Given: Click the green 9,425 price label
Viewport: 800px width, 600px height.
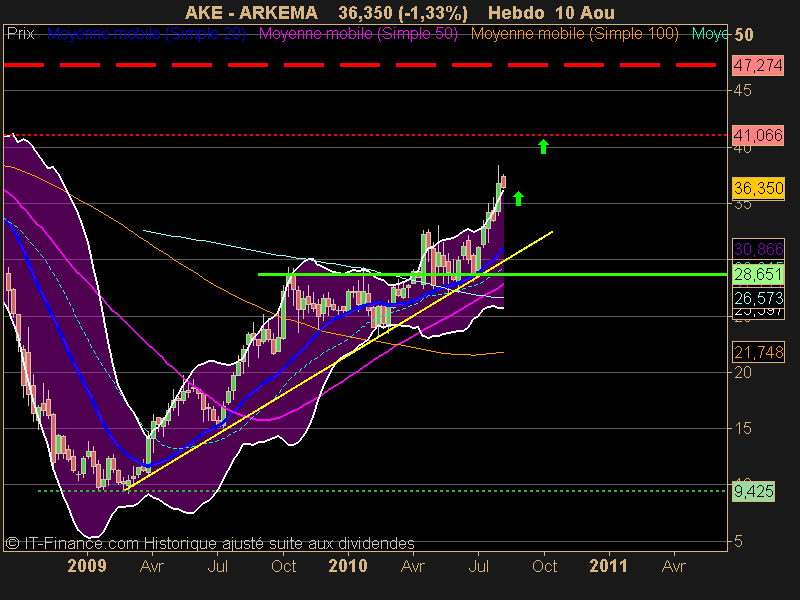Looking at the screenshot, I should tap(754, 491).
